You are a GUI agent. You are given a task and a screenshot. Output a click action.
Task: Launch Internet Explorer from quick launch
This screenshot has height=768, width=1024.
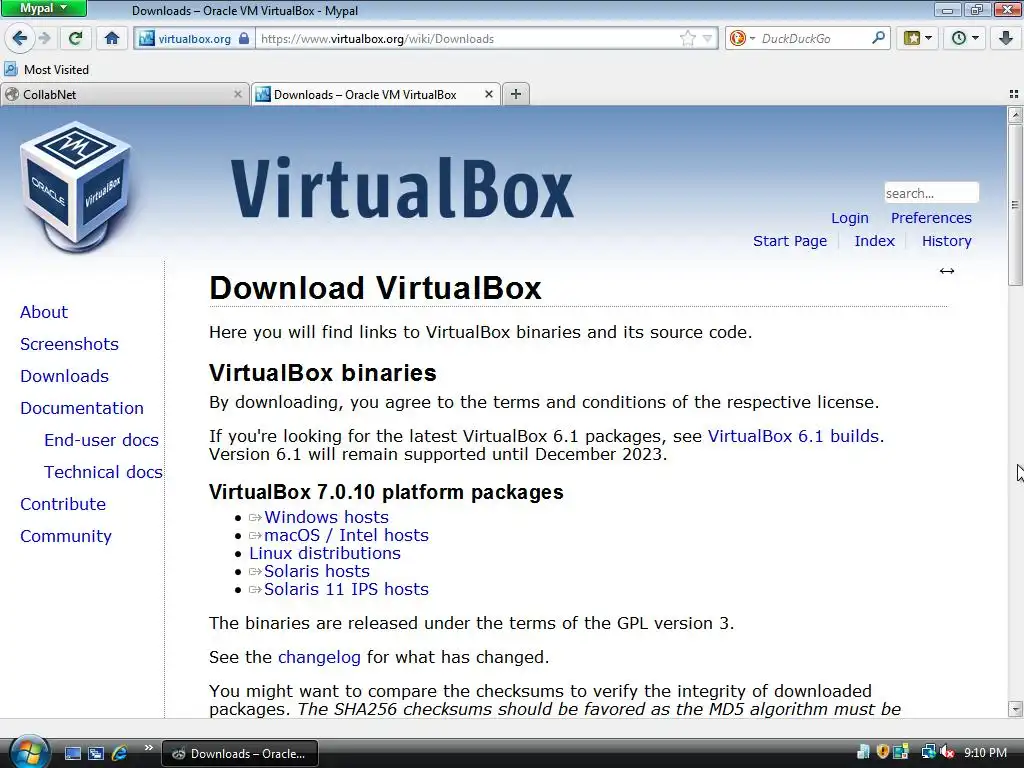[x=120, y=753]
